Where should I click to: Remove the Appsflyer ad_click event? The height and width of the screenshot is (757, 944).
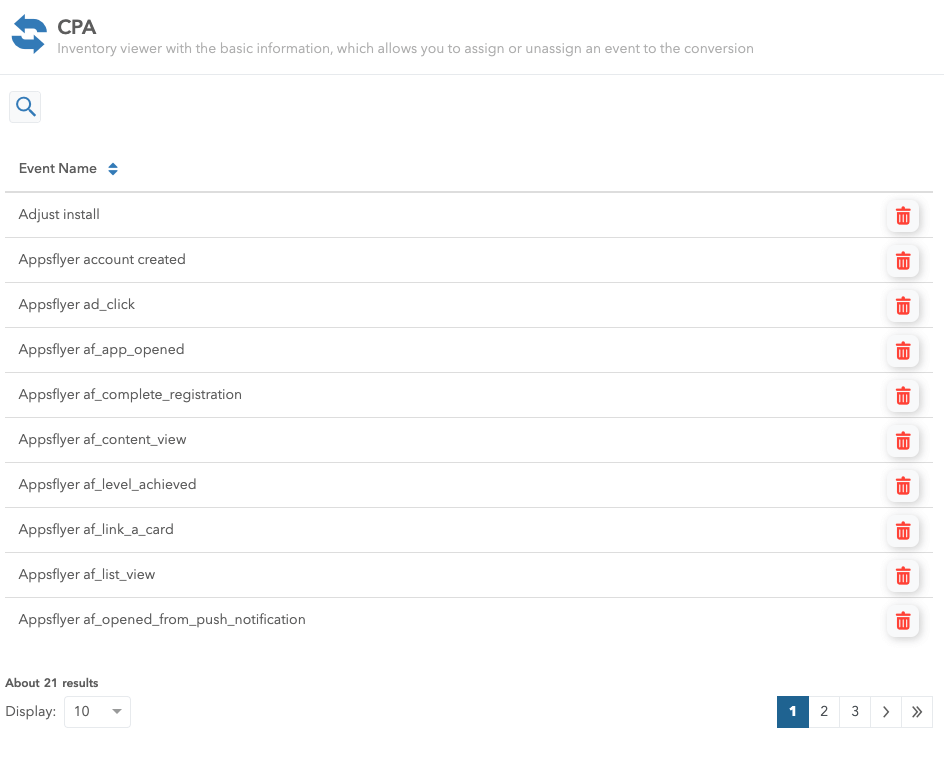pyautogui.click(x=903, y=306)
